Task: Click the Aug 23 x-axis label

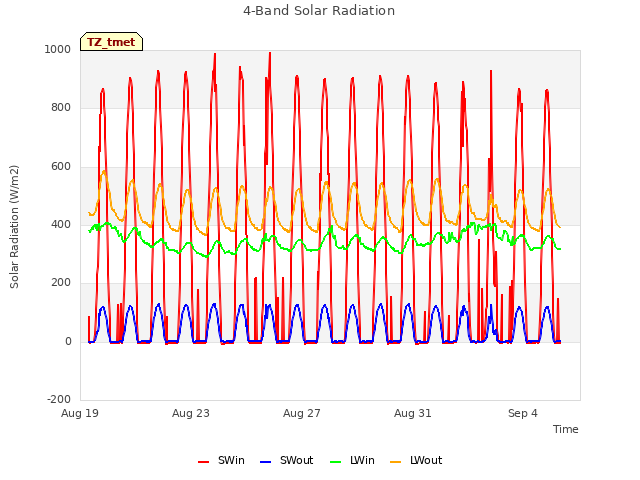Action: [x=191, y=413]
